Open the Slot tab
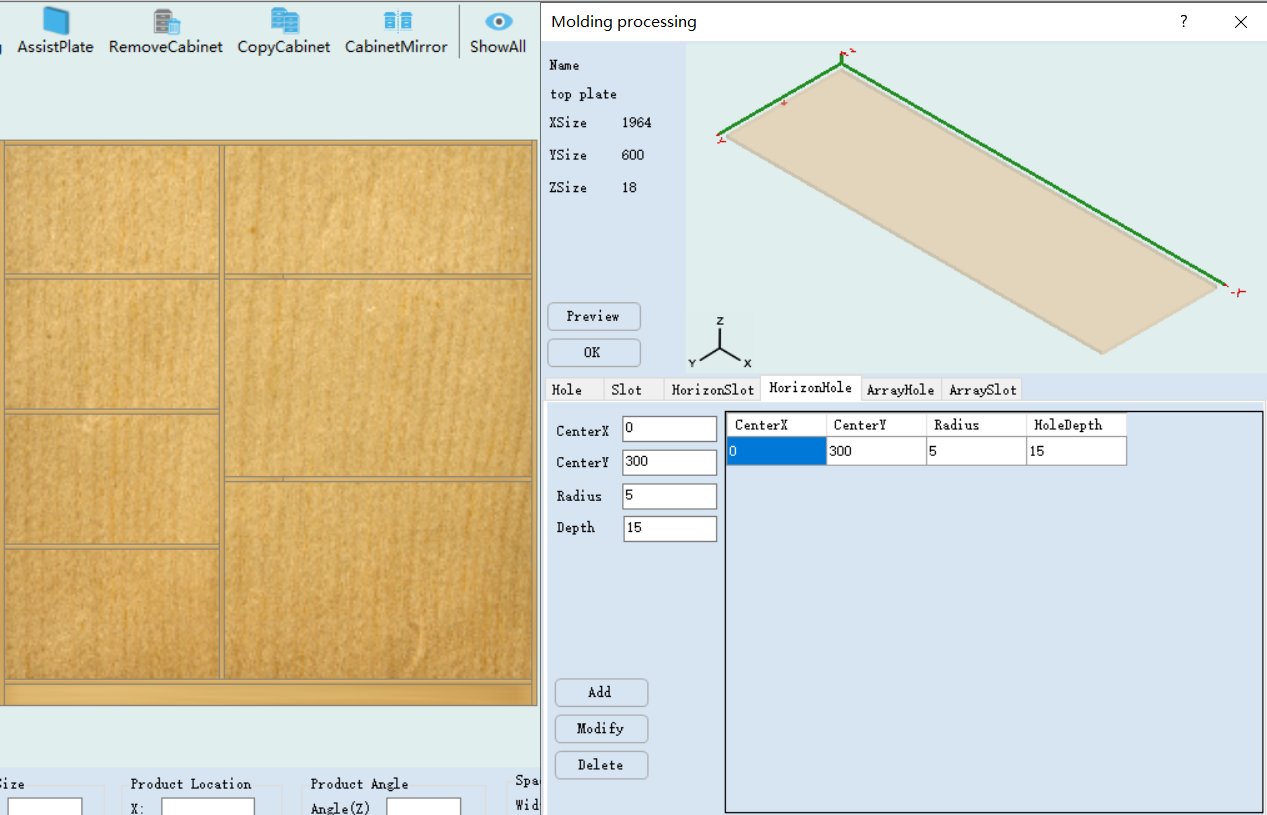 pos(627,390)
